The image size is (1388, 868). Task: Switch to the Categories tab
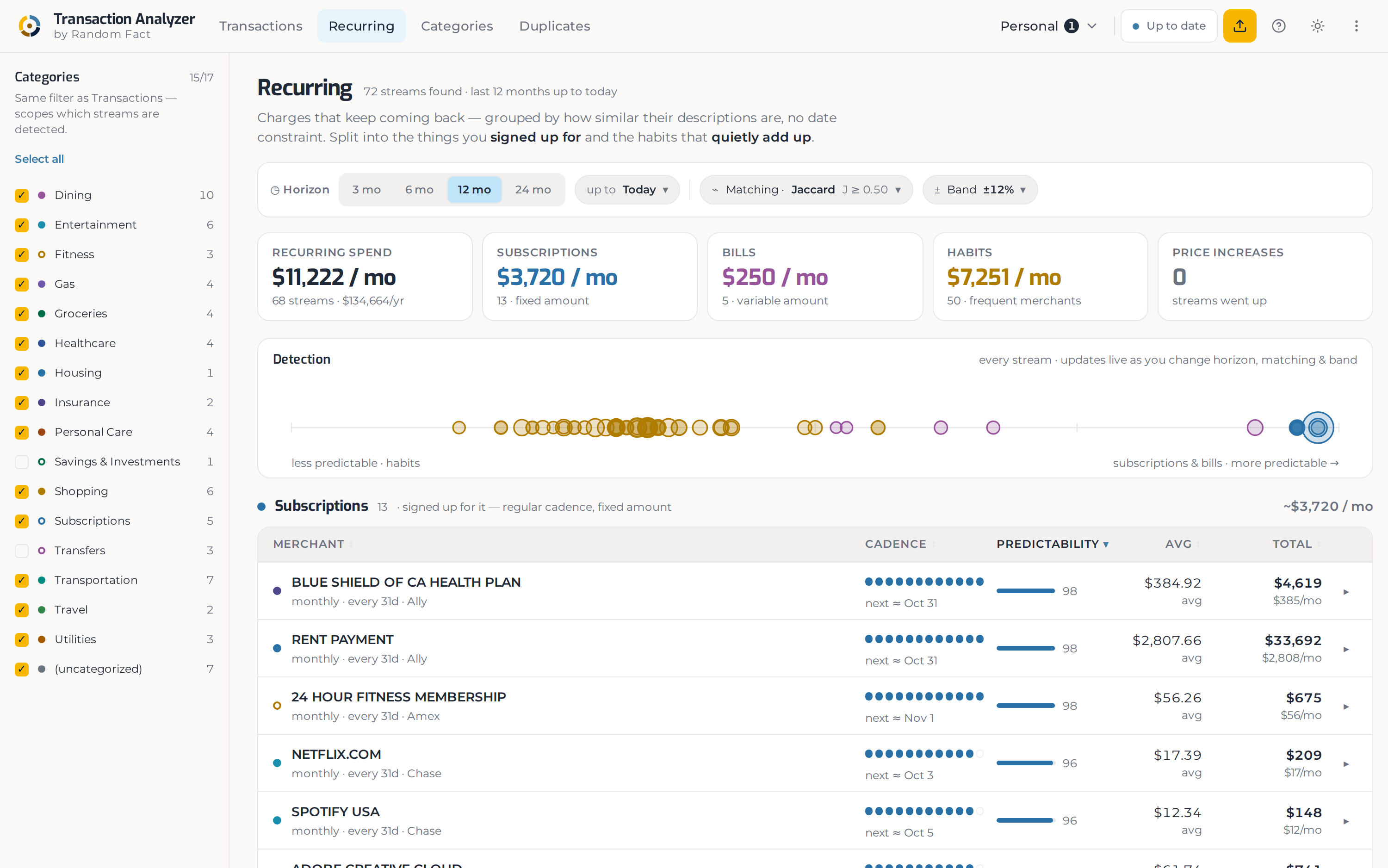pyautogui.click(x=456, y=26)
